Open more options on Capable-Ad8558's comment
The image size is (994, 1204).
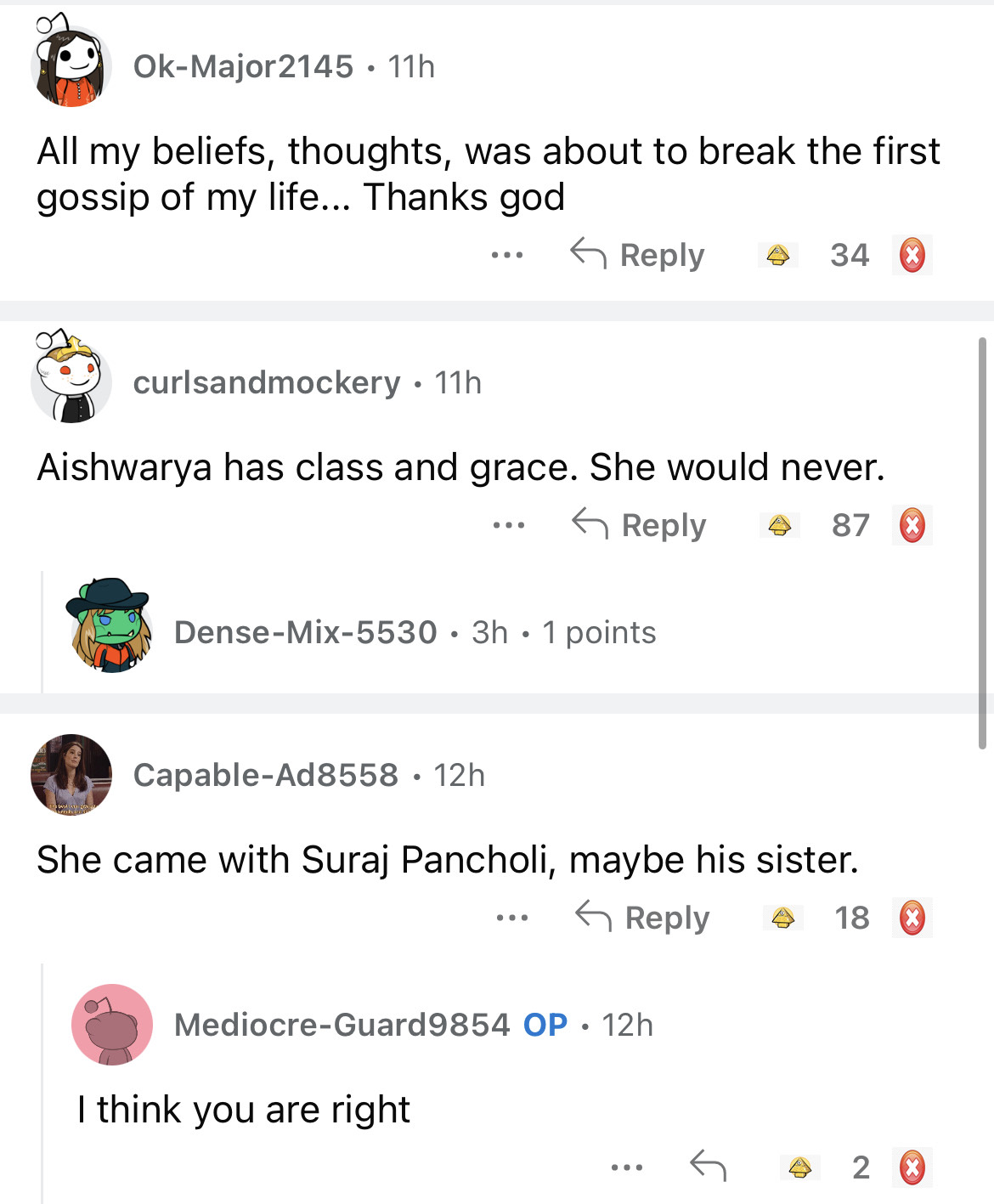(512, 918)
